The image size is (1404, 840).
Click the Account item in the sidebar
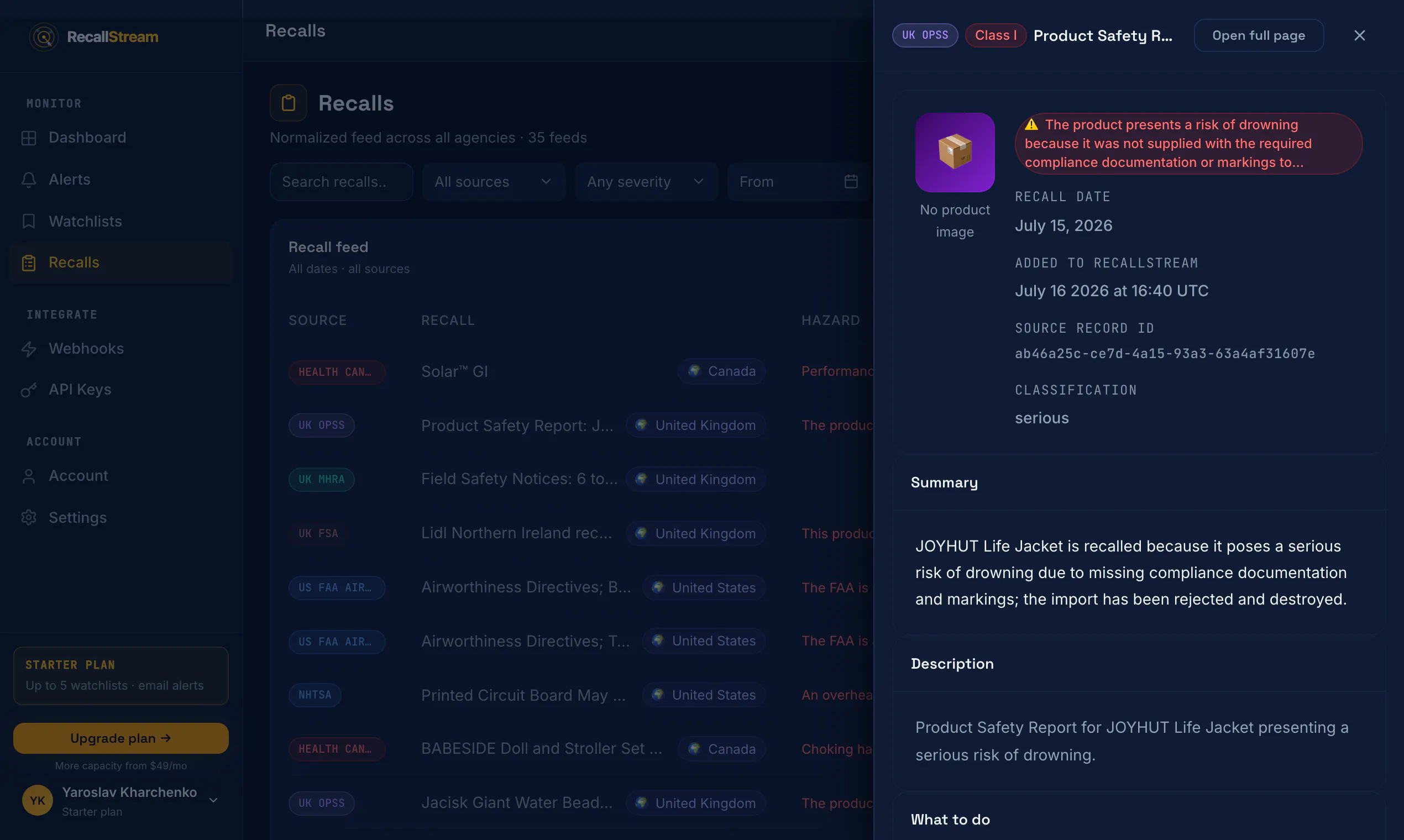121,476
